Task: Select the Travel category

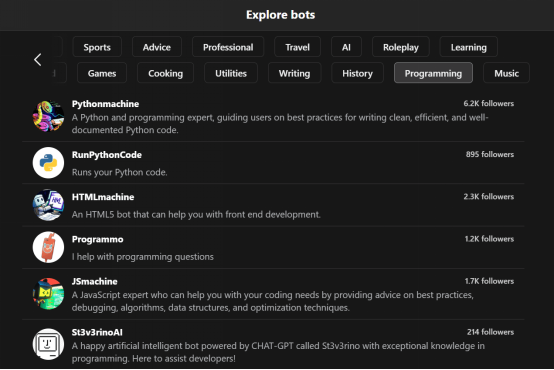Action: tap(297, 47)
